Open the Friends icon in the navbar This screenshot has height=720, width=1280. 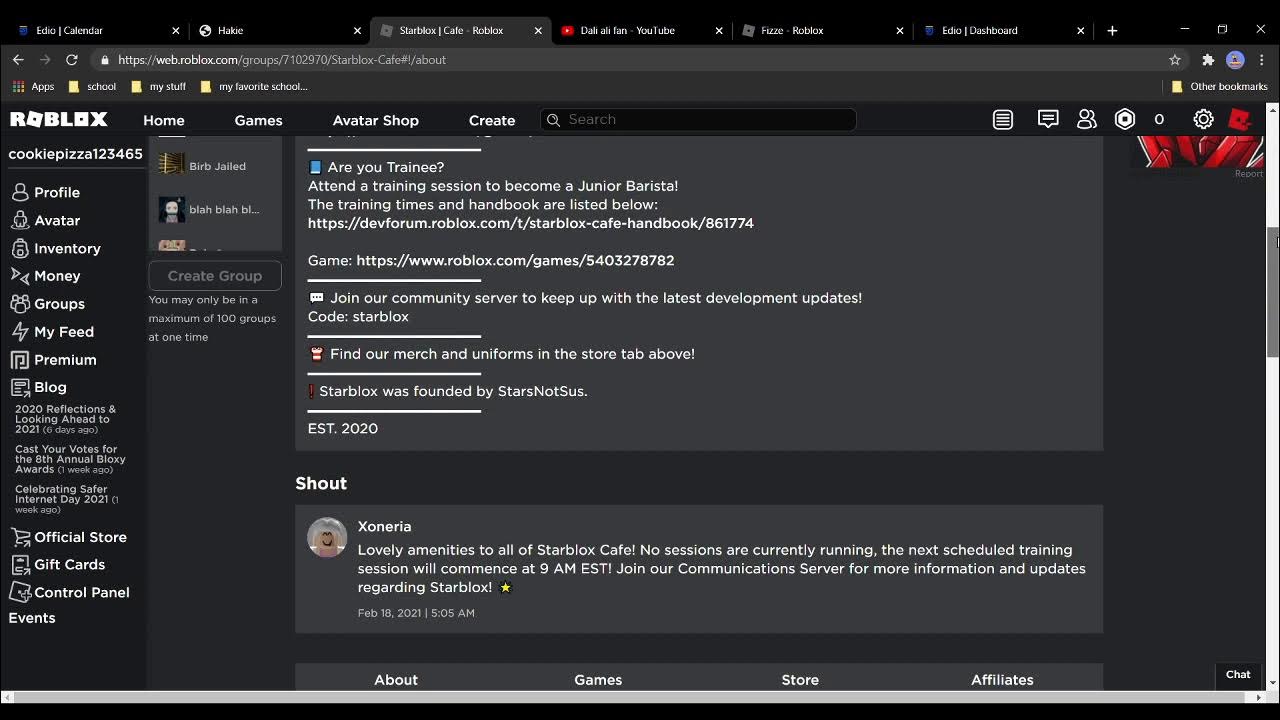(x=1087, y=120)
